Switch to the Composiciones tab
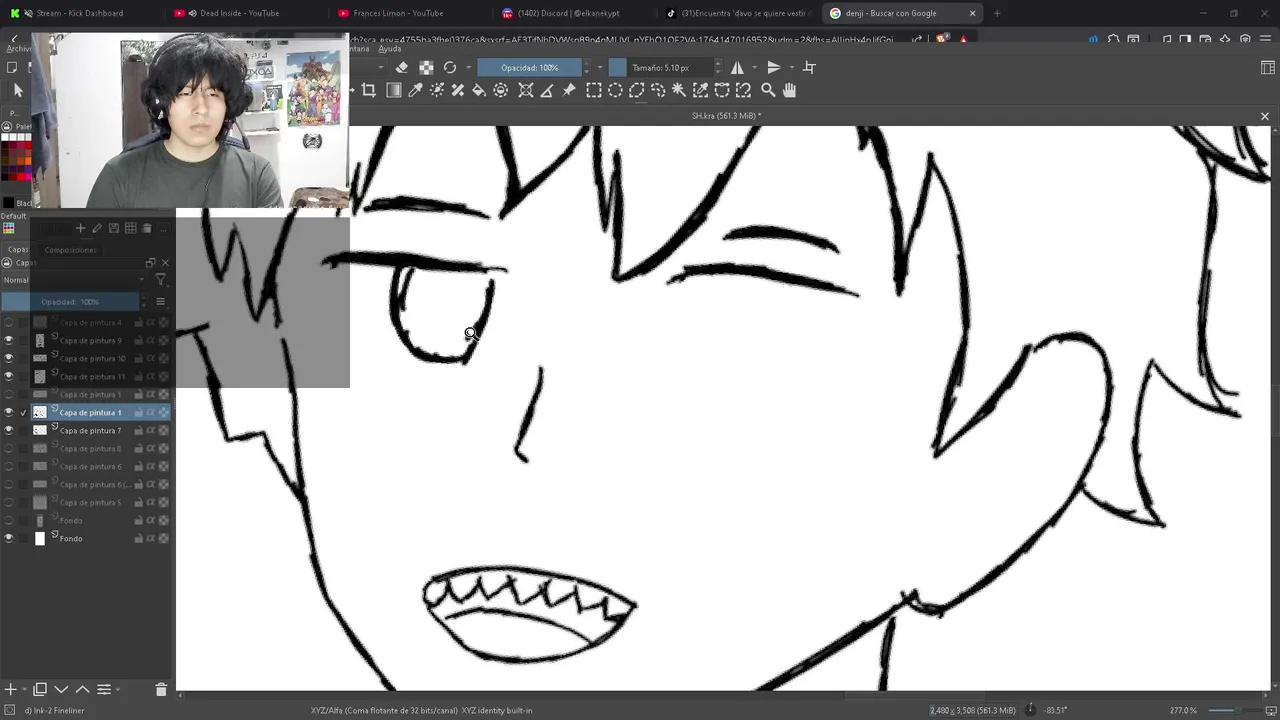Viewport: 1280px width, 720px height. coord(70,249)
